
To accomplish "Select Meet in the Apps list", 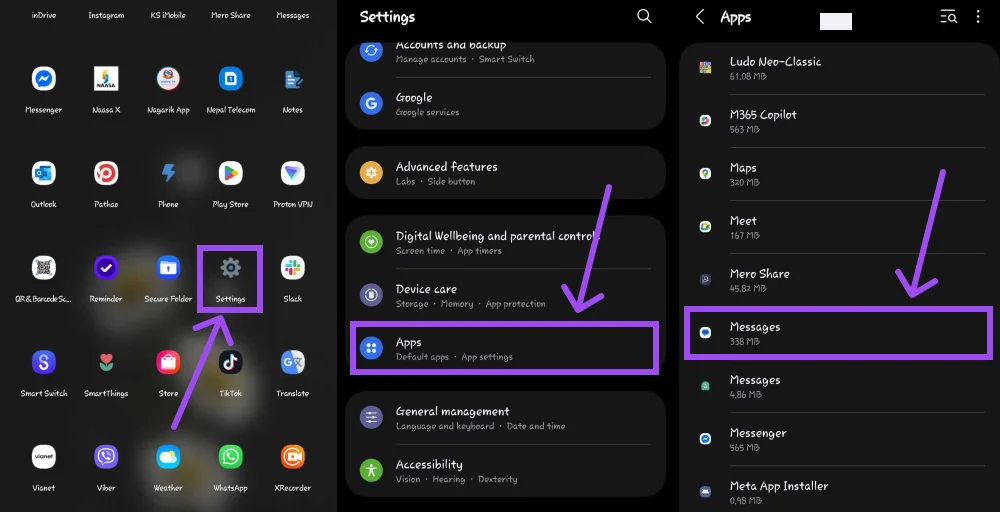I will (x=838, y=226).
